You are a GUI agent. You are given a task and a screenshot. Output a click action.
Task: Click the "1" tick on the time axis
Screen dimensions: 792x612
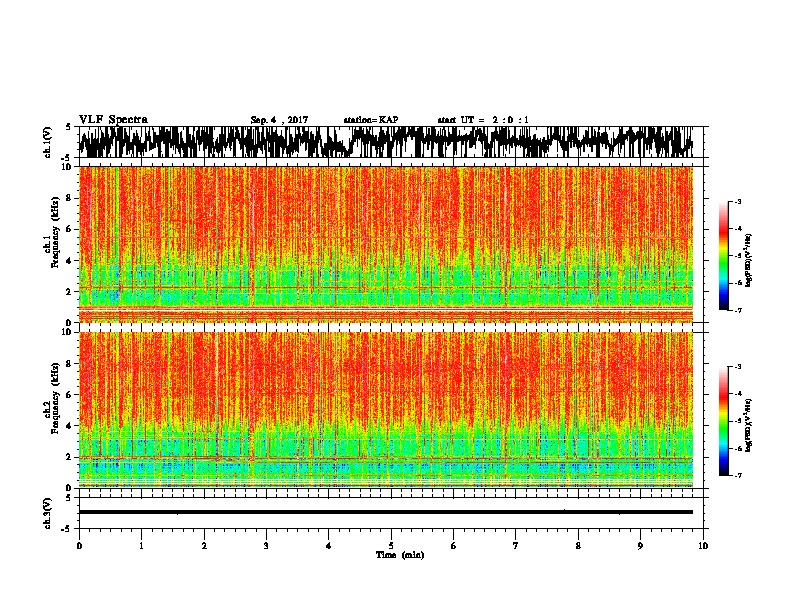[141, 546]
